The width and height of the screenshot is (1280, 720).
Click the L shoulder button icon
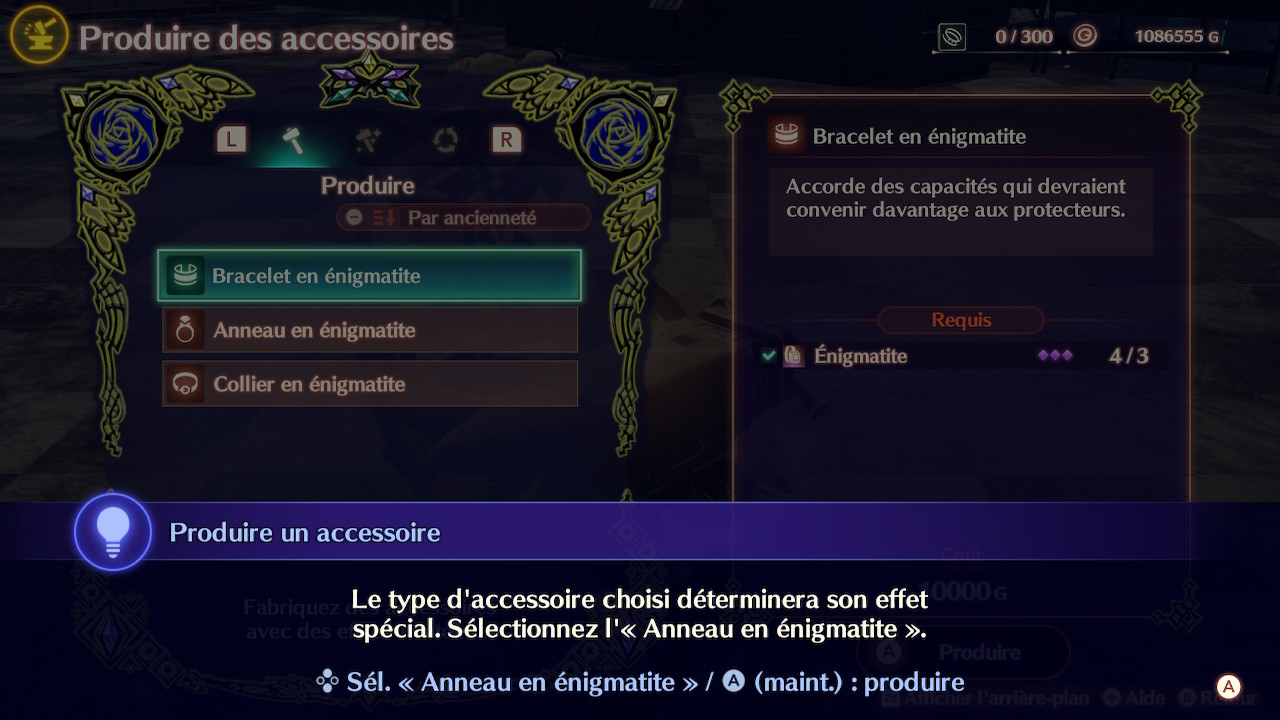coord(231,140)
